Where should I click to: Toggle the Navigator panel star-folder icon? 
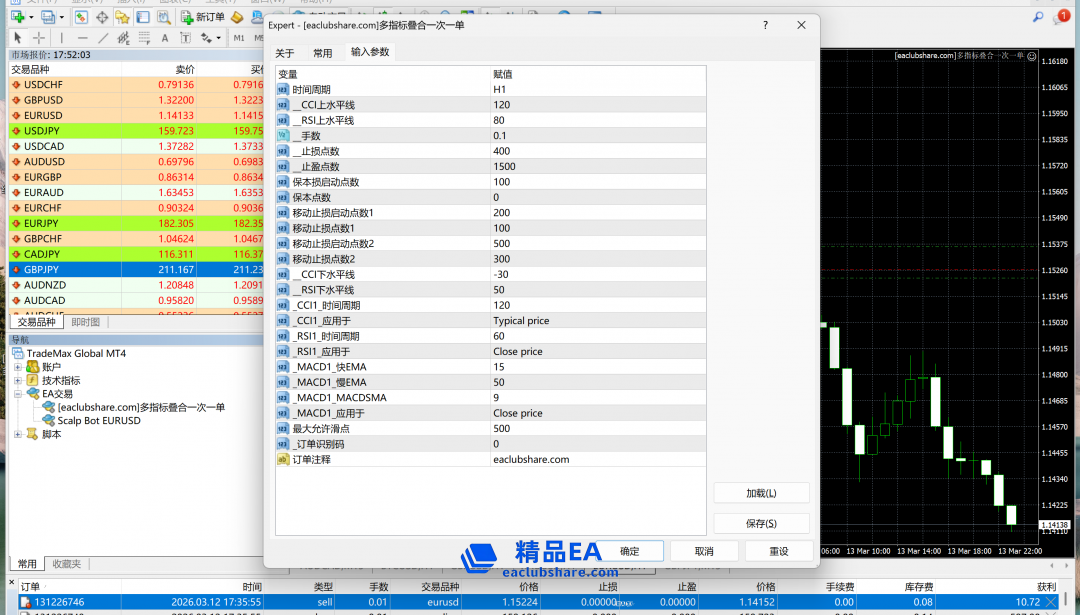(122, 17)
